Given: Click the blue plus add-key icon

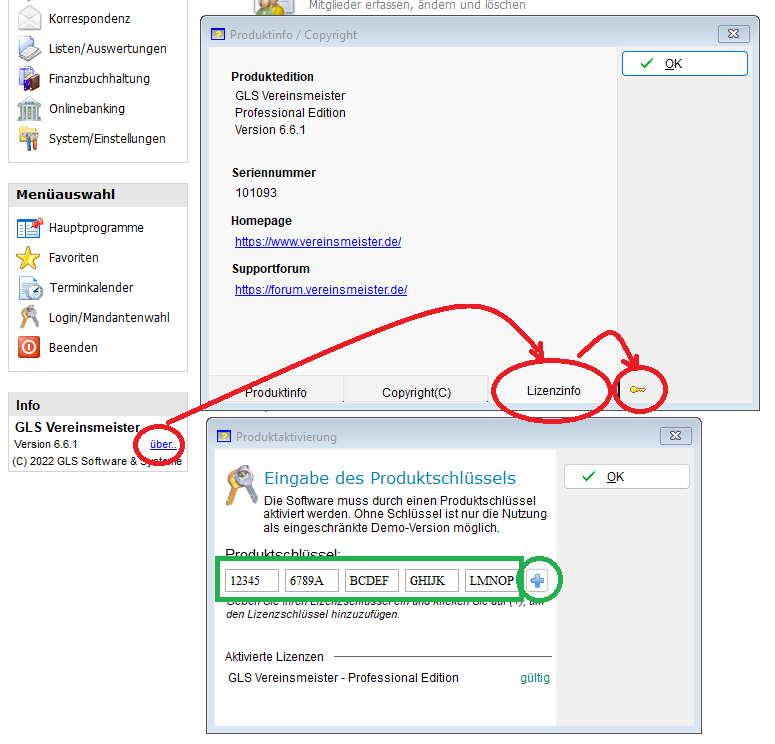Looking at the screenshot, I should [x=537, y=580].
